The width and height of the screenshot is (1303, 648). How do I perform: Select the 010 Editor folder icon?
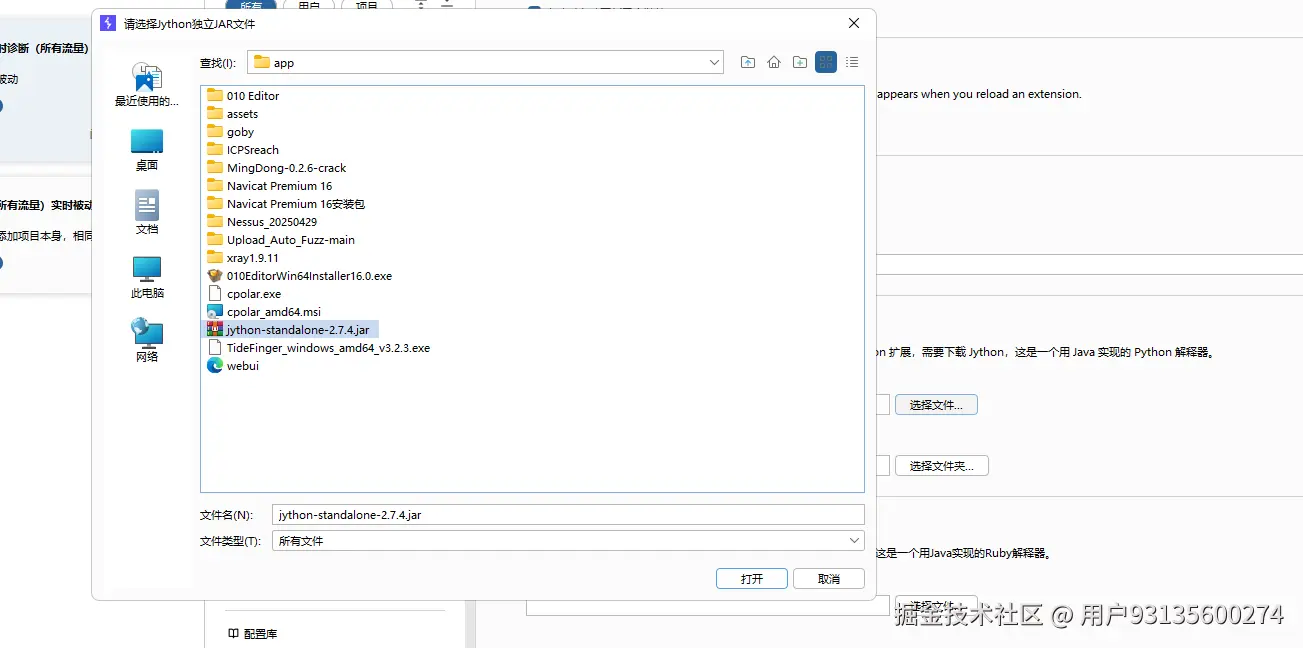pyautogui.click(x=215, y=96)
